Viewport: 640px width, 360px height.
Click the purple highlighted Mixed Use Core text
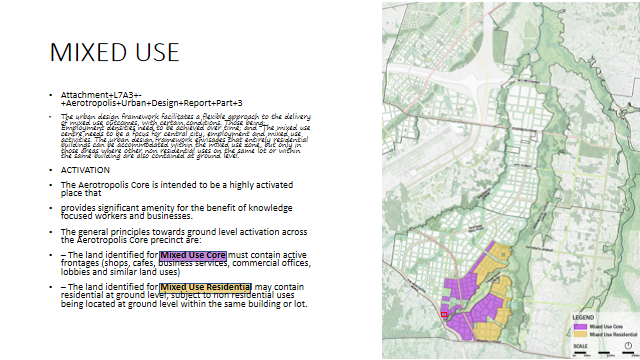193,256
